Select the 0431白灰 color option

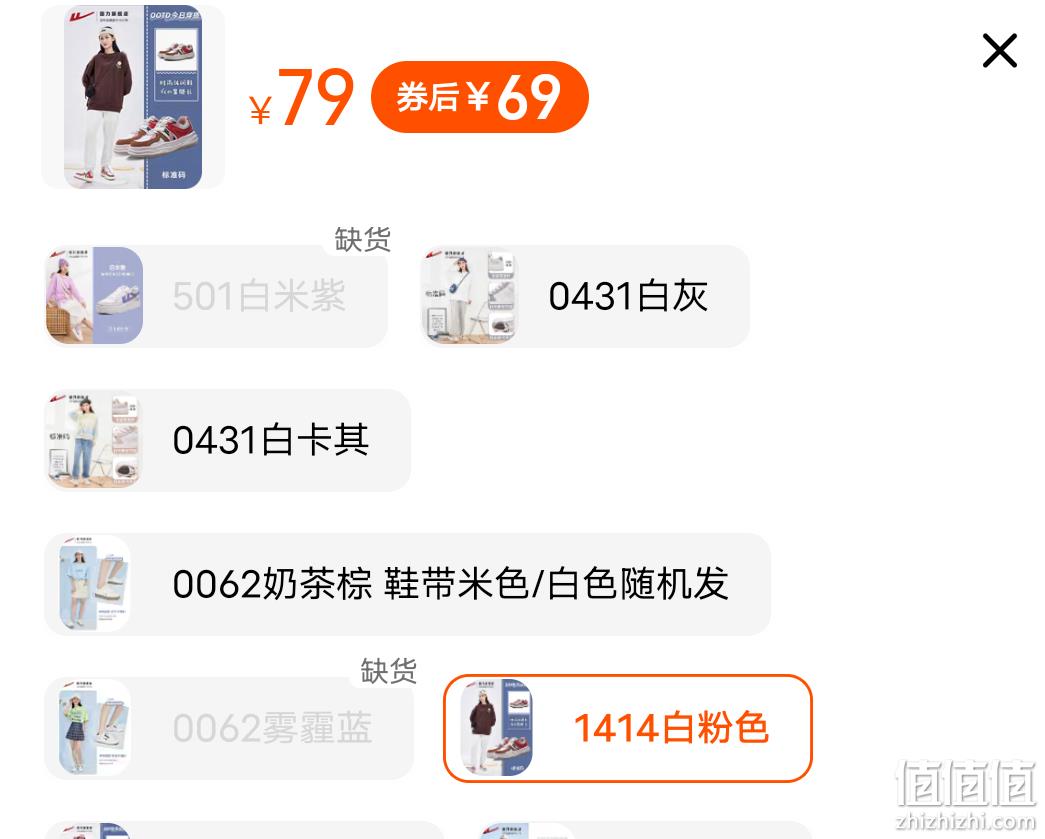pyautogui.click(x=586, y=296)
